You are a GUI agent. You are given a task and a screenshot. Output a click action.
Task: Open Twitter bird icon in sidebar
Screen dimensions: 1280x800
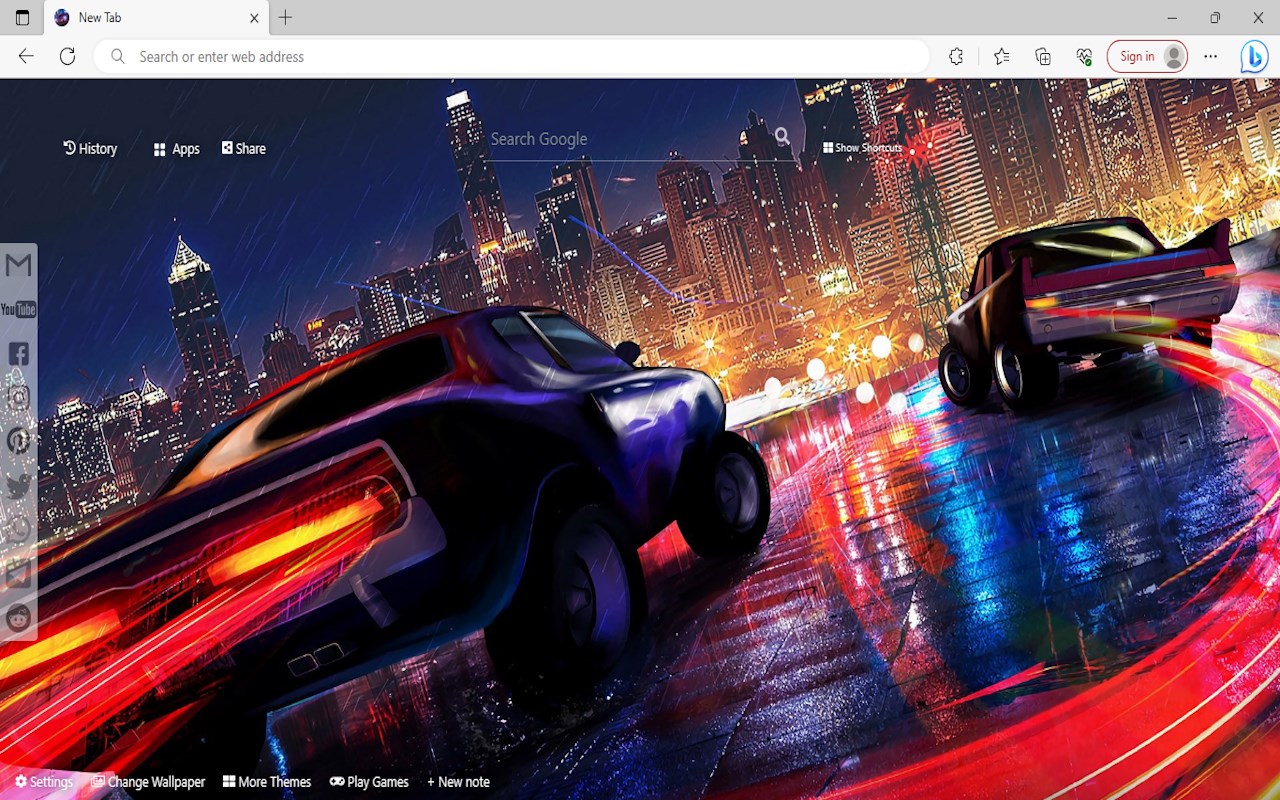point(18,486)
